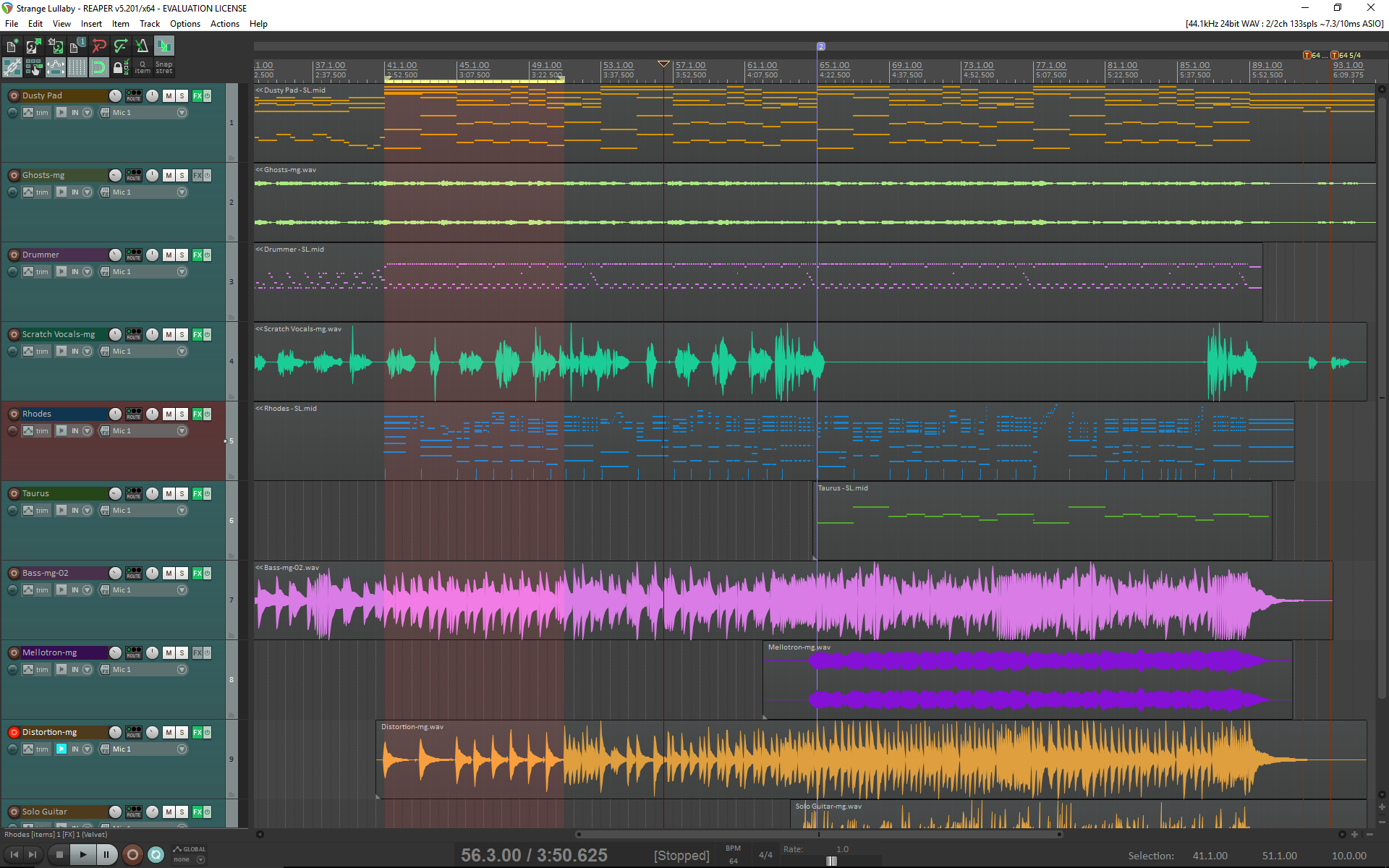Open FX chain for Bass-mg-02 track
Screen dimensions: 1389x868
[197, 573]
